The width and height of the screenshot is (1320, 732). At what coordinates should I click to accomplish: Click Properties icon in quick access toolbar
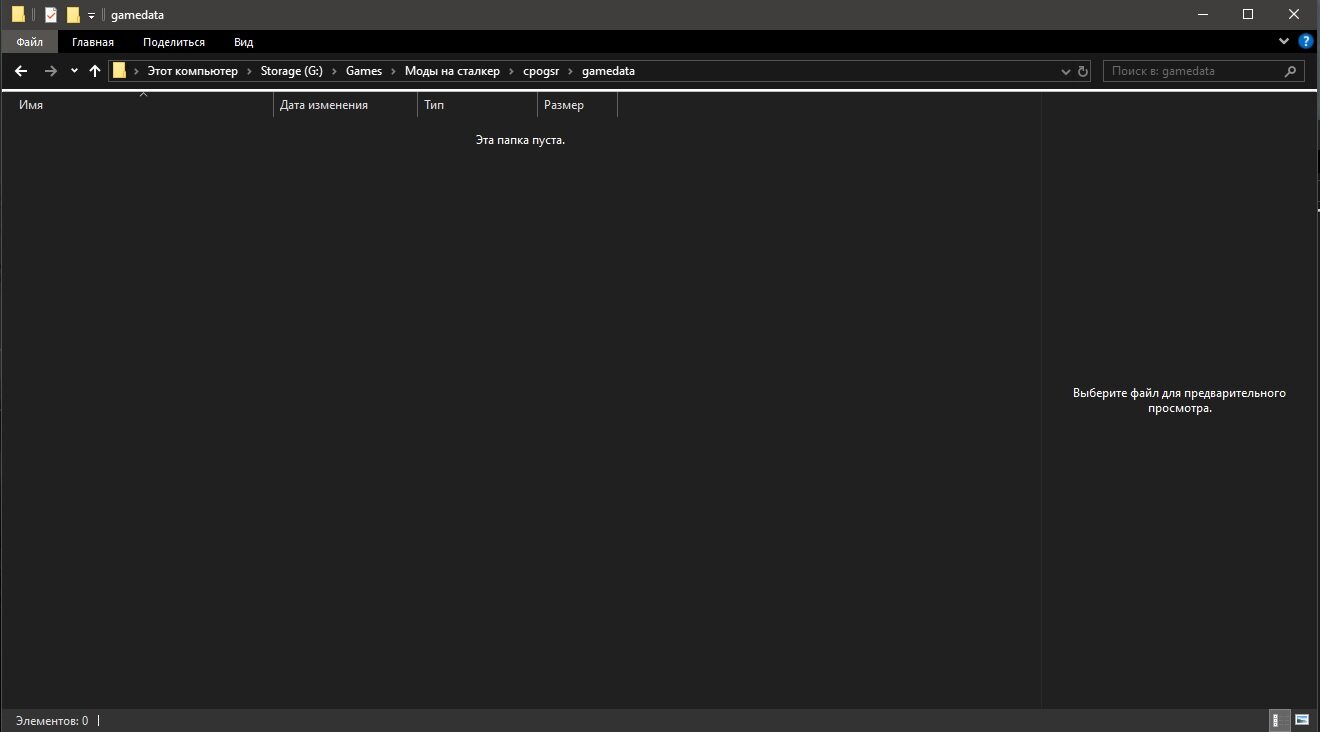[51, 15]
